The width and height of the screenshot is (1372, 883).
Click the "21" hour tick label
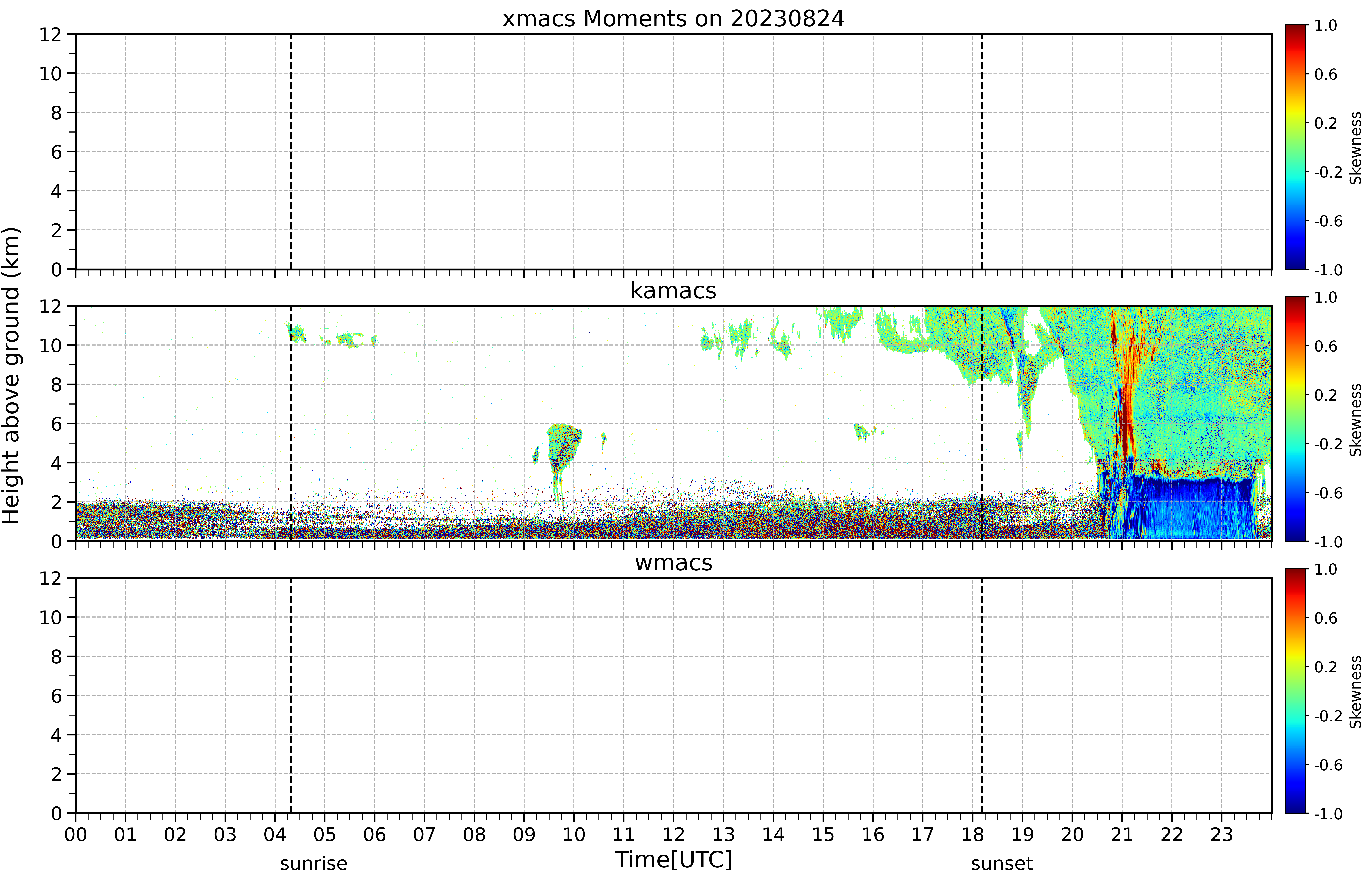(1122, 835)
